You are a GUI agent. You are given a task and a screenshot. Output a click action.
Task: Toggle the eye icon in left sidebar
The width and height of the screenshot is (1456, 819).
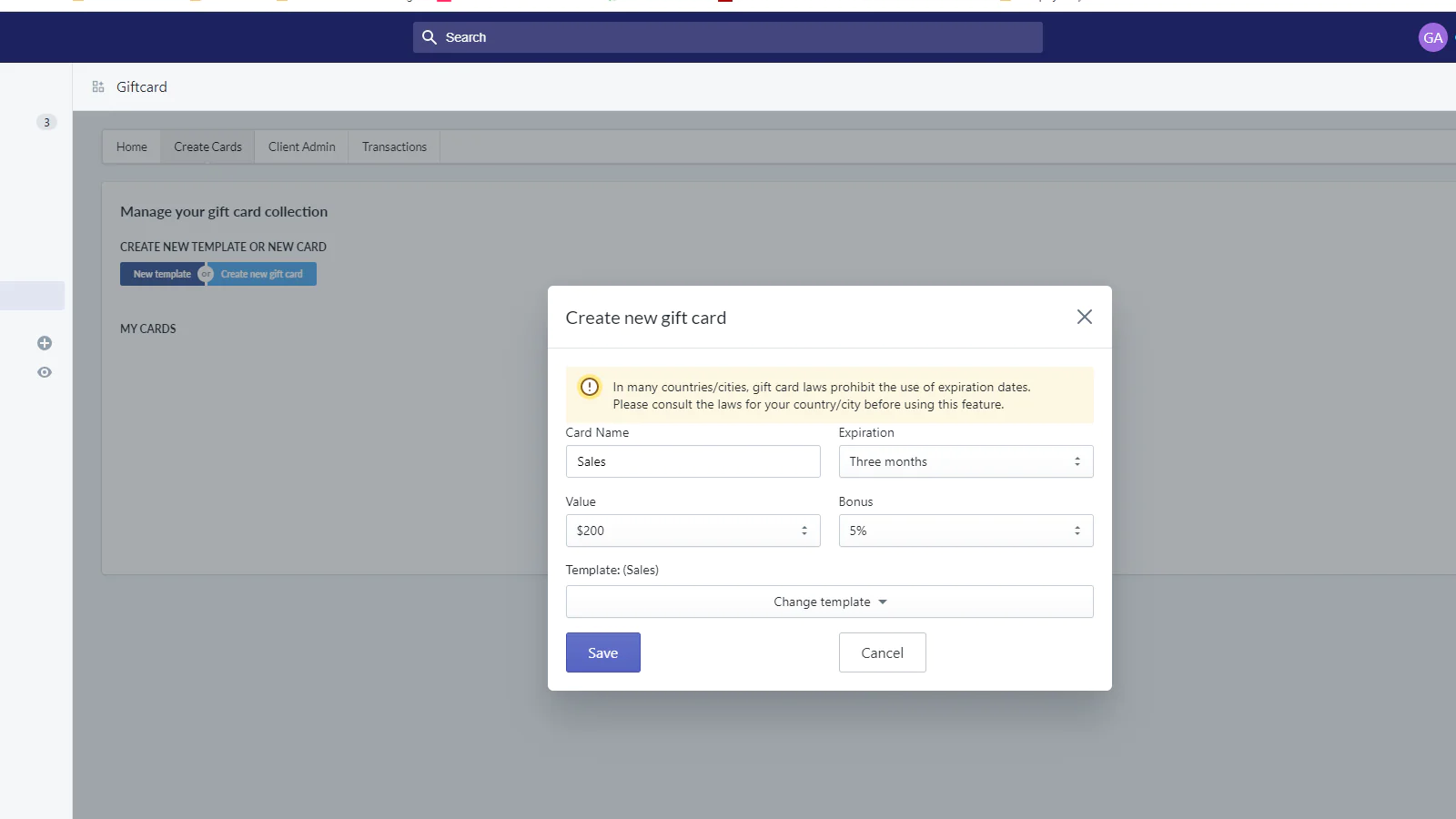pyautogui.click(x=45, y=372)
